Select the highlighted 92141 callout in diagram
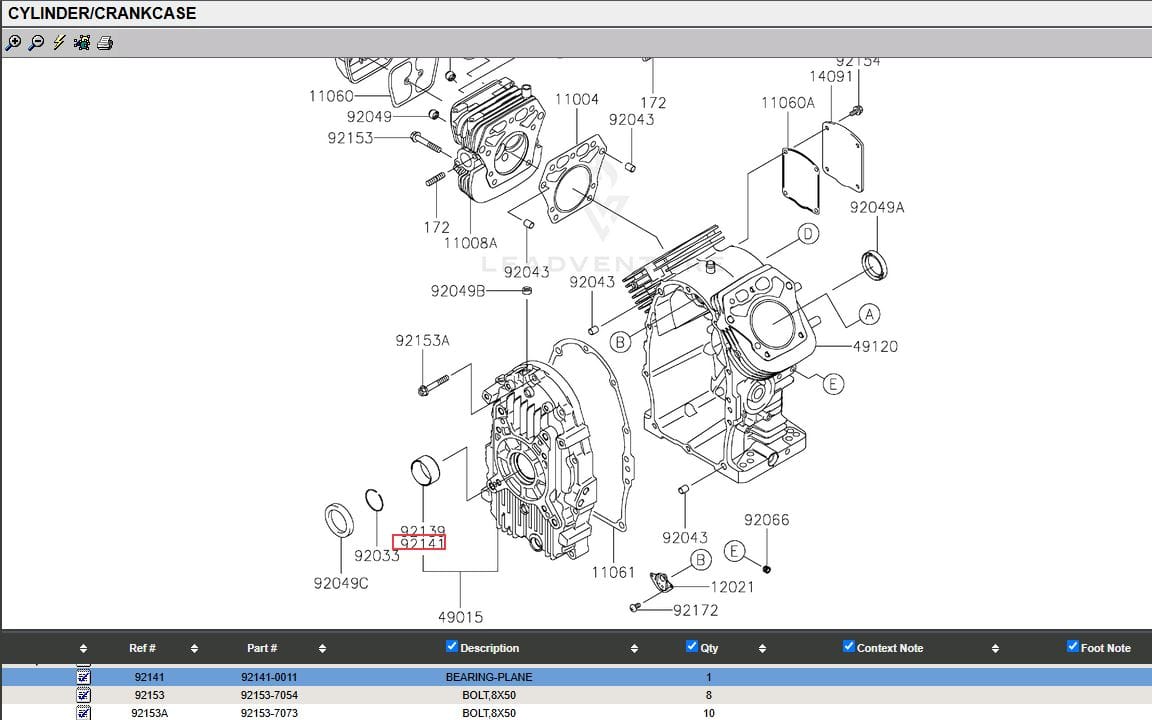This screenshot has height=720, width=1152. pyautogui.click(x=420, y=543)
